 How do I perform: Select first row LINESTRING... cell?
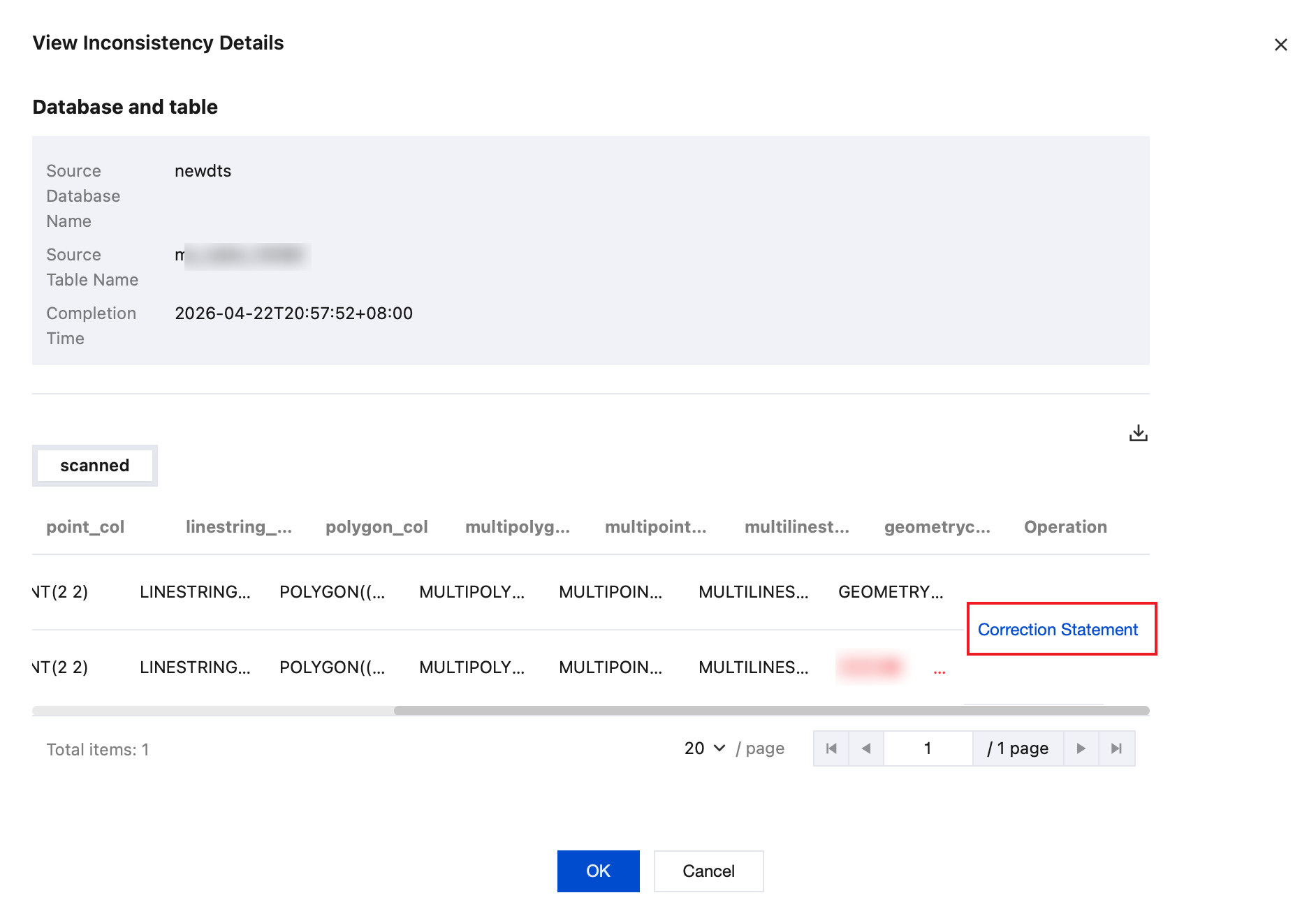click(195, 592)
